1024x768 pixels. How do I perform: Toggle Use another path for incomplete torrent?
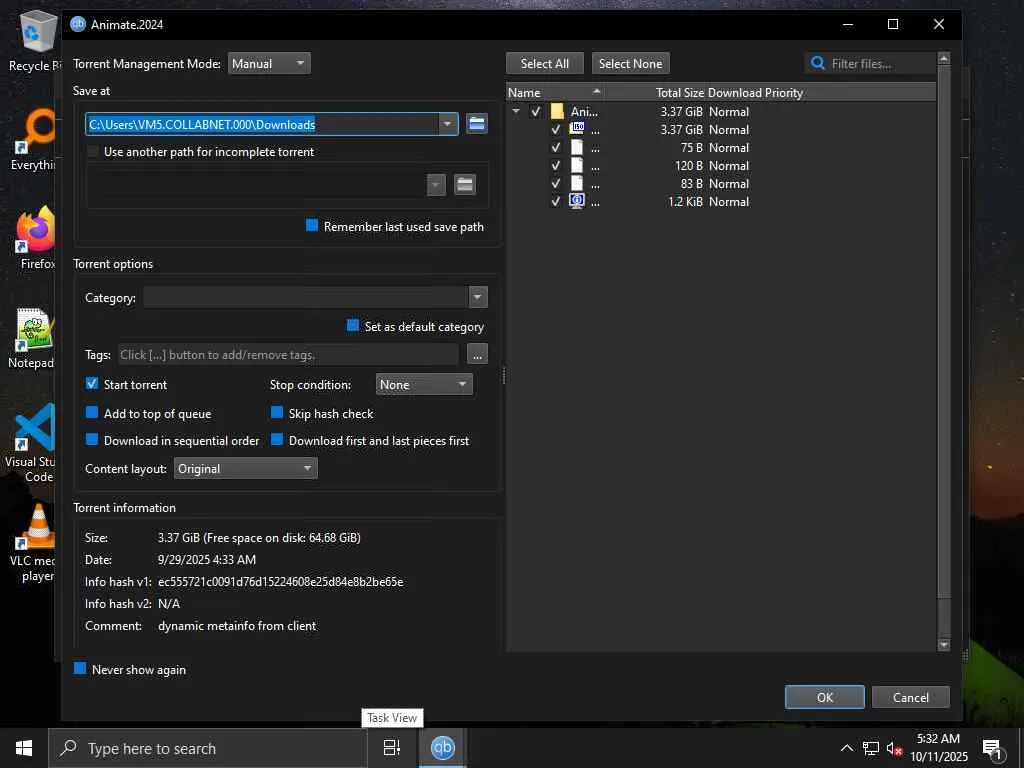[x=93, y=152]
